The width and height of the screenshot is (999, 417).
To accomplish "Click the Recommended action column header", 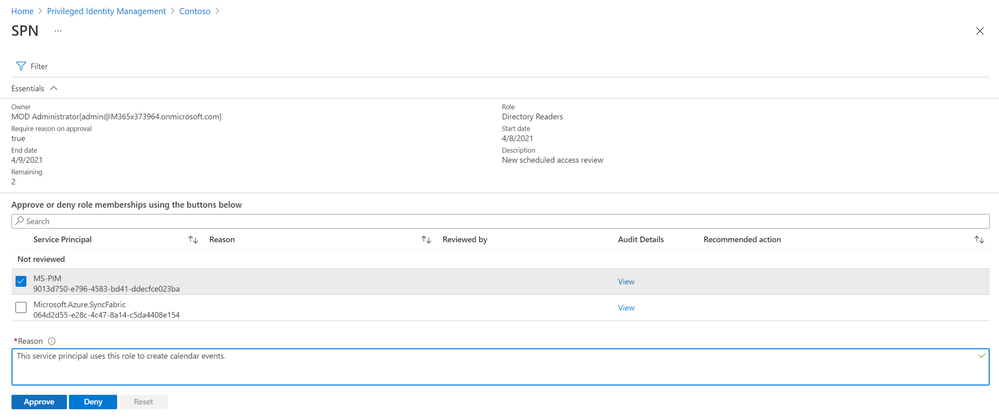I will point(742,239).
